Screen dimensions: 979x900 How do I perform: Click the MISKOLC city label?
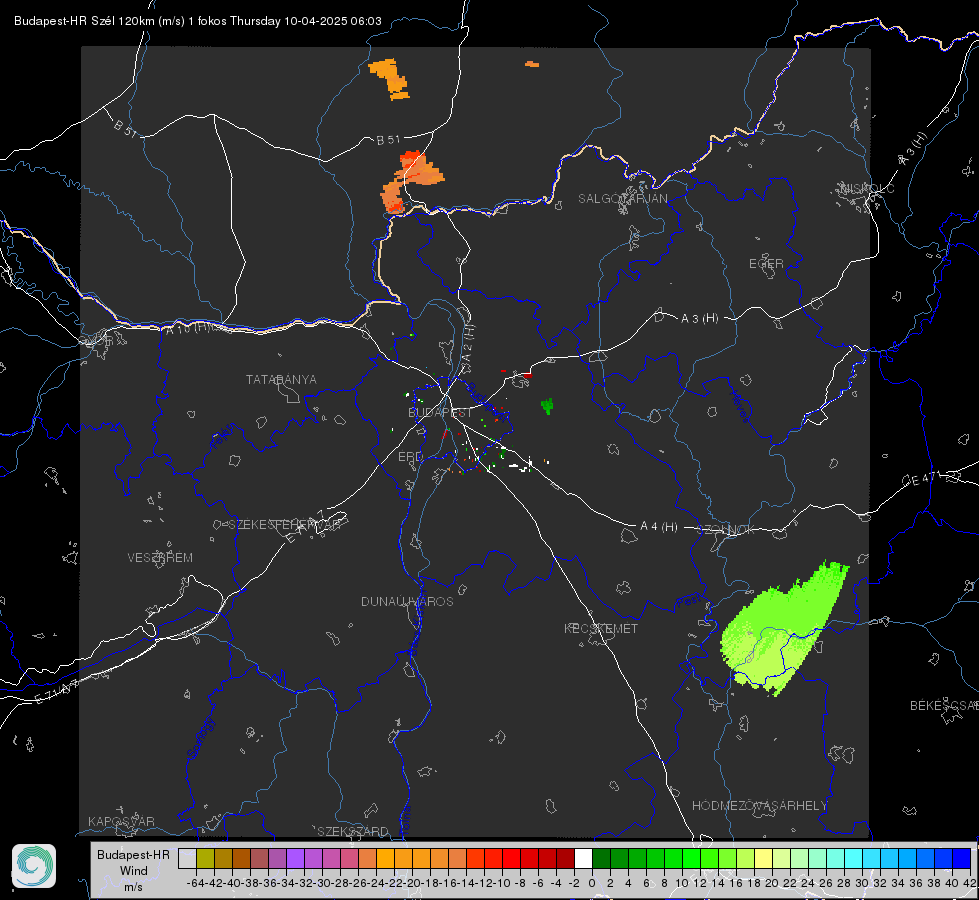coord(867,188)
